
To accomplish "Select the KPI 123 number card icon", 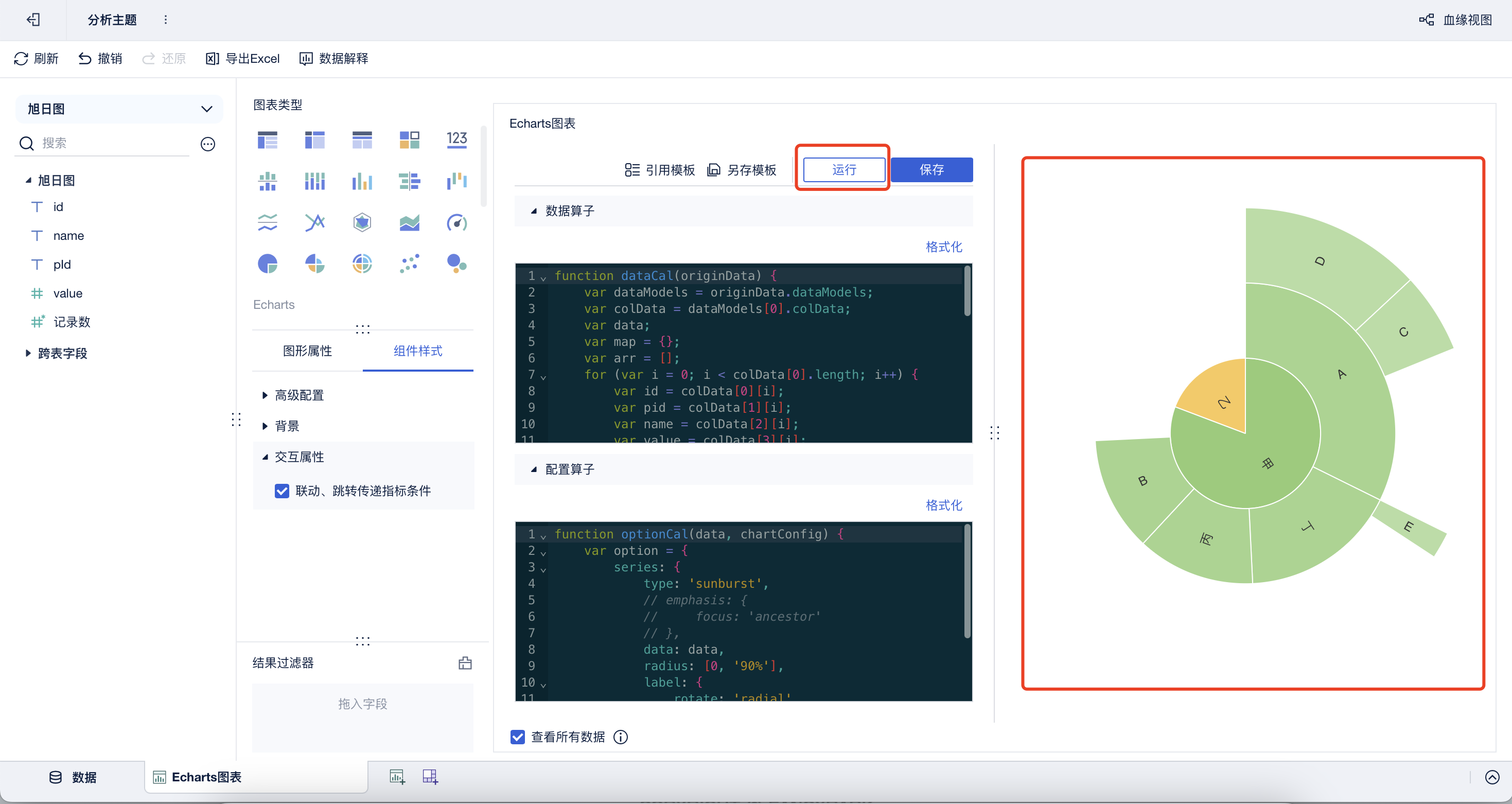I will (456, 139).
